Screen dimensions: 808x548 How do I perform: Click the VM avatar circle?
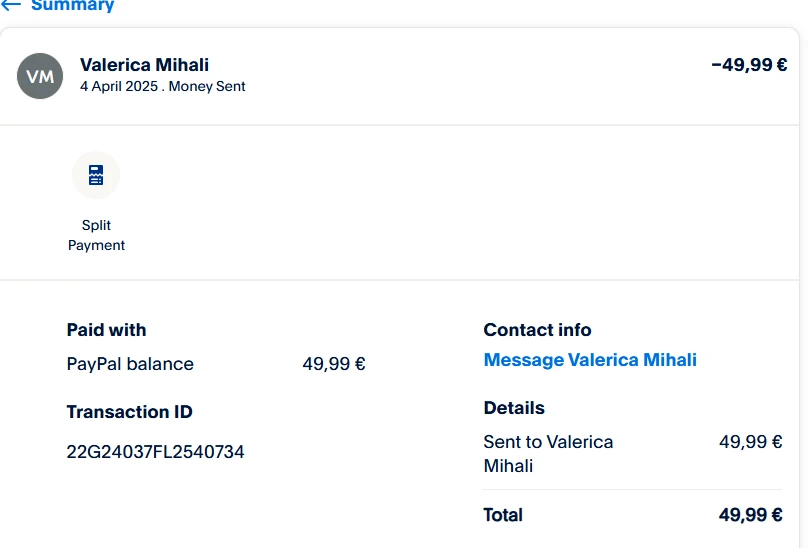(40, 76)
